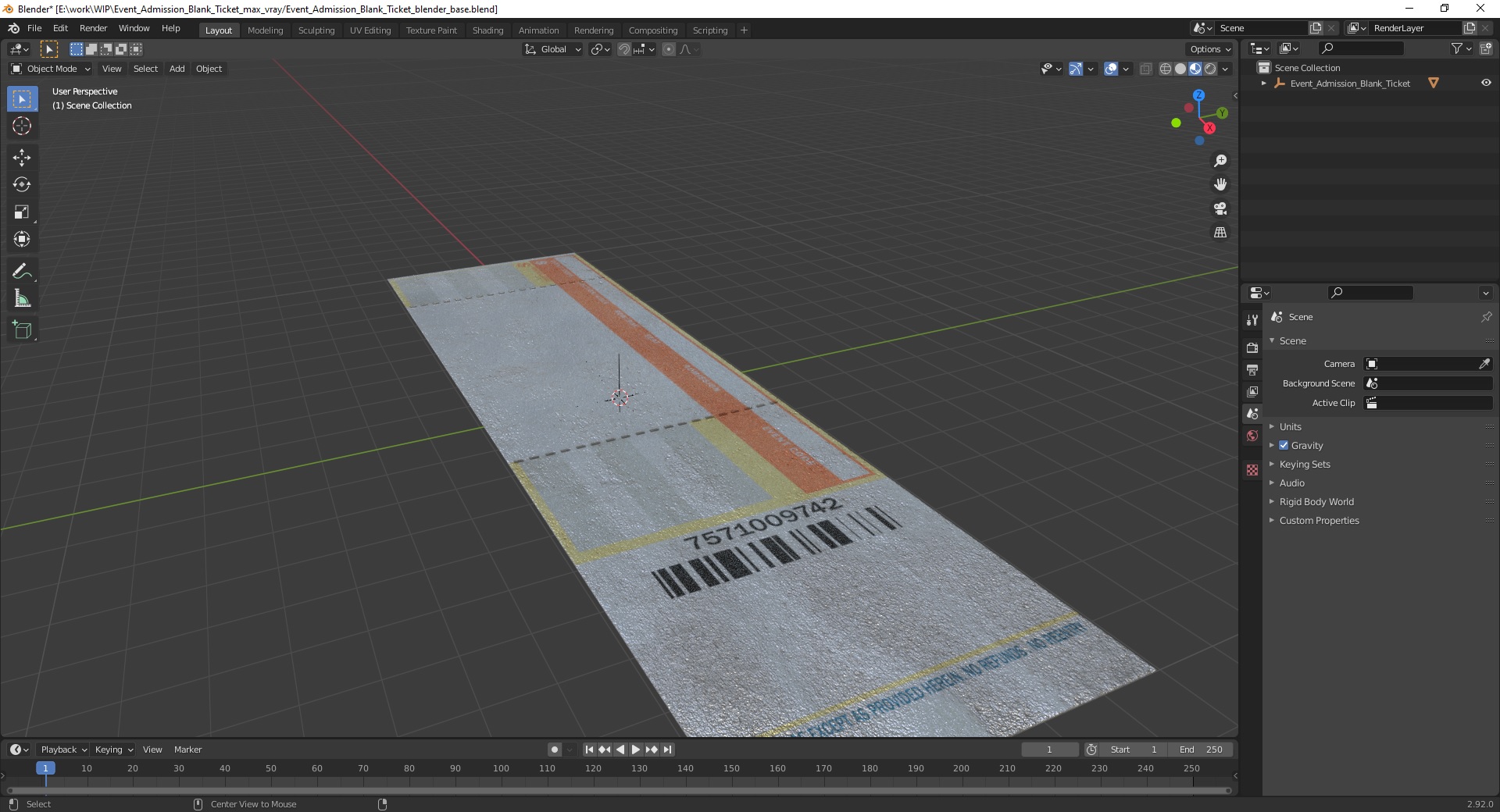Toggle auto keying record button
Viewport: 1500px width, 812px height.
(555, 750)
